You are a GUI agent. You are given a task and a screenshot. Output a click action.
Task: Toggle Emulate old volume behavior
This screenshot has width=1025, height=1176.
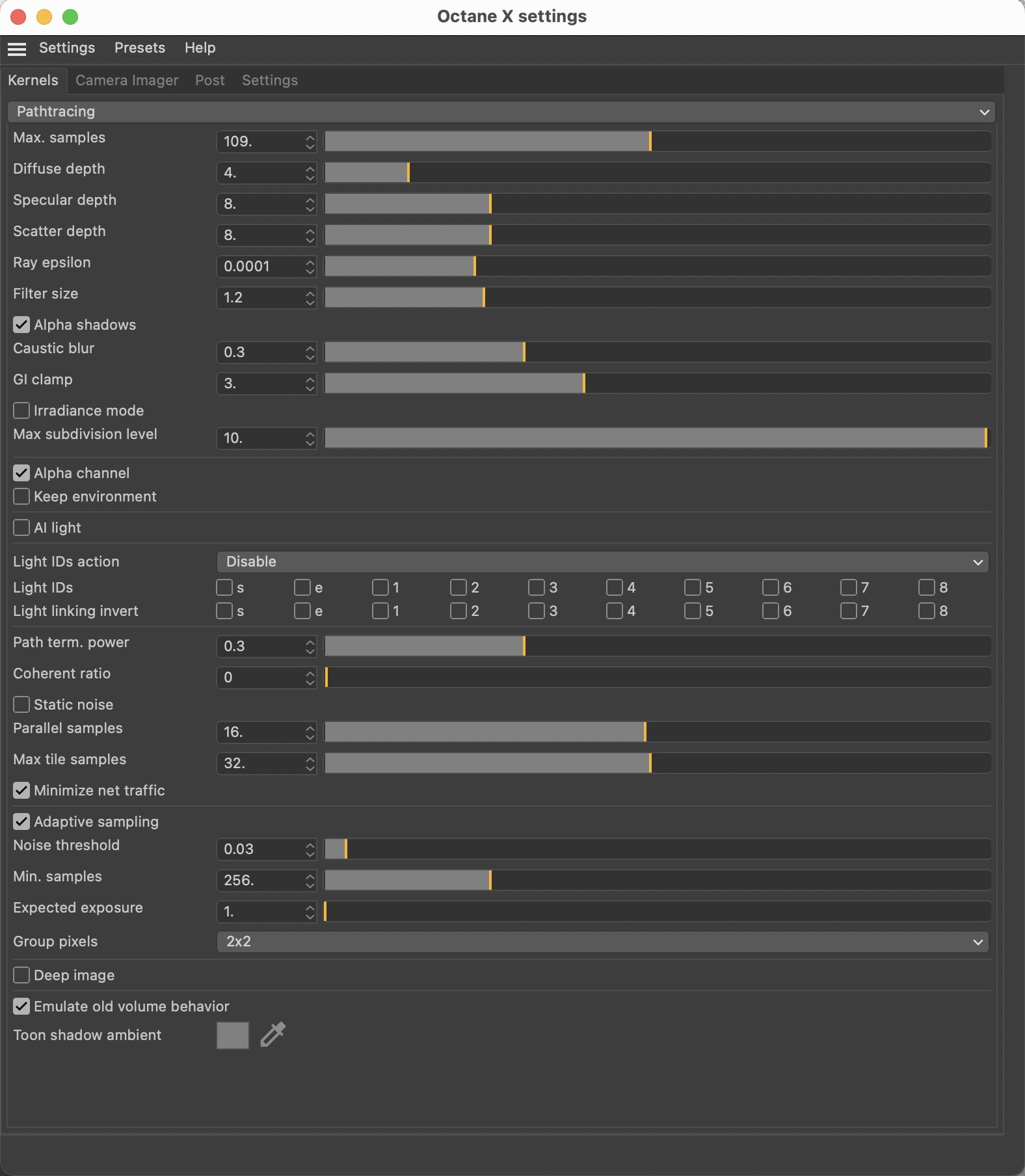(21, 1006)
